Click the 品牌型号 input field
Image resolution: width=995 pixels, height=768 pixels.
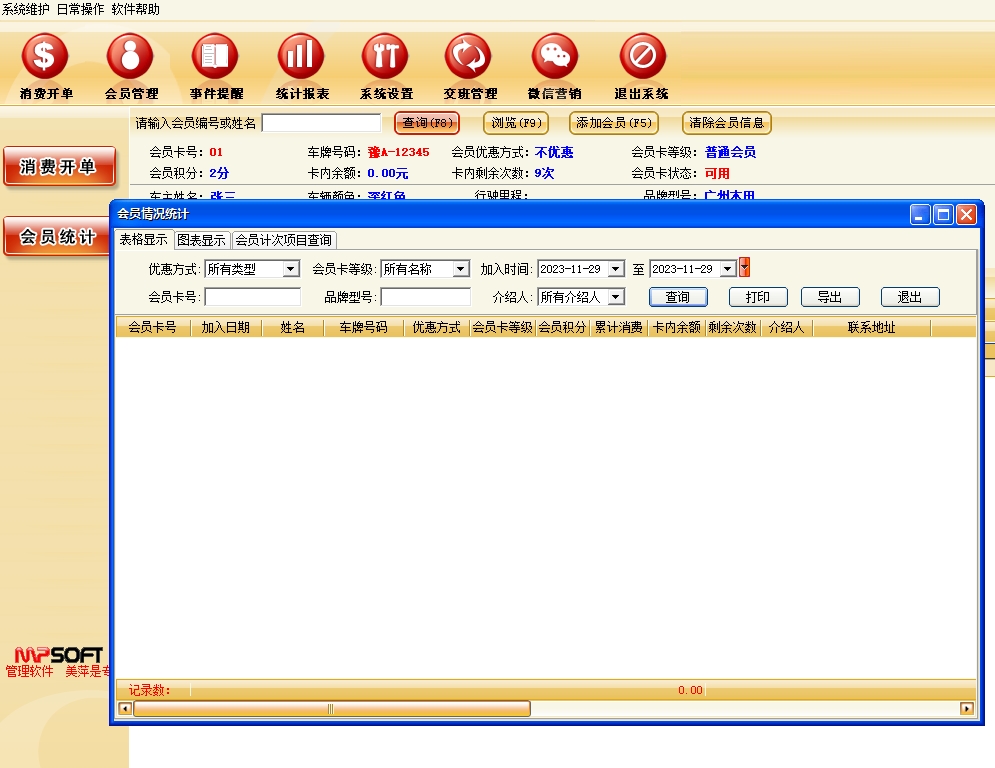(x=425, y=297)
